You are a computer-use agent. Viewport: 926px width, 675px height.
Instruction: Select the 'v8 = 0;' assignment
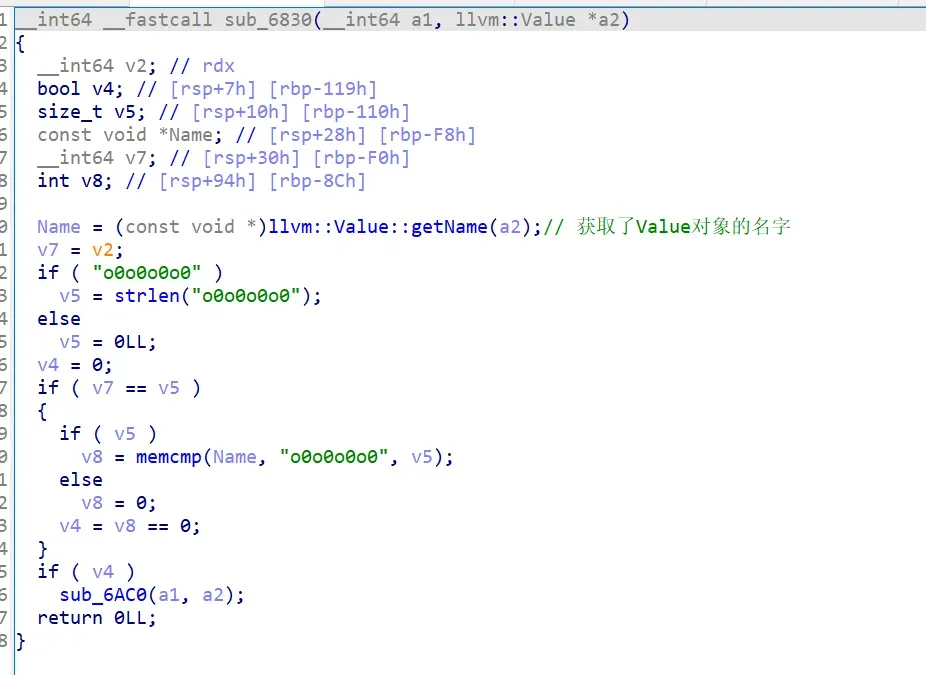[119, 503]
